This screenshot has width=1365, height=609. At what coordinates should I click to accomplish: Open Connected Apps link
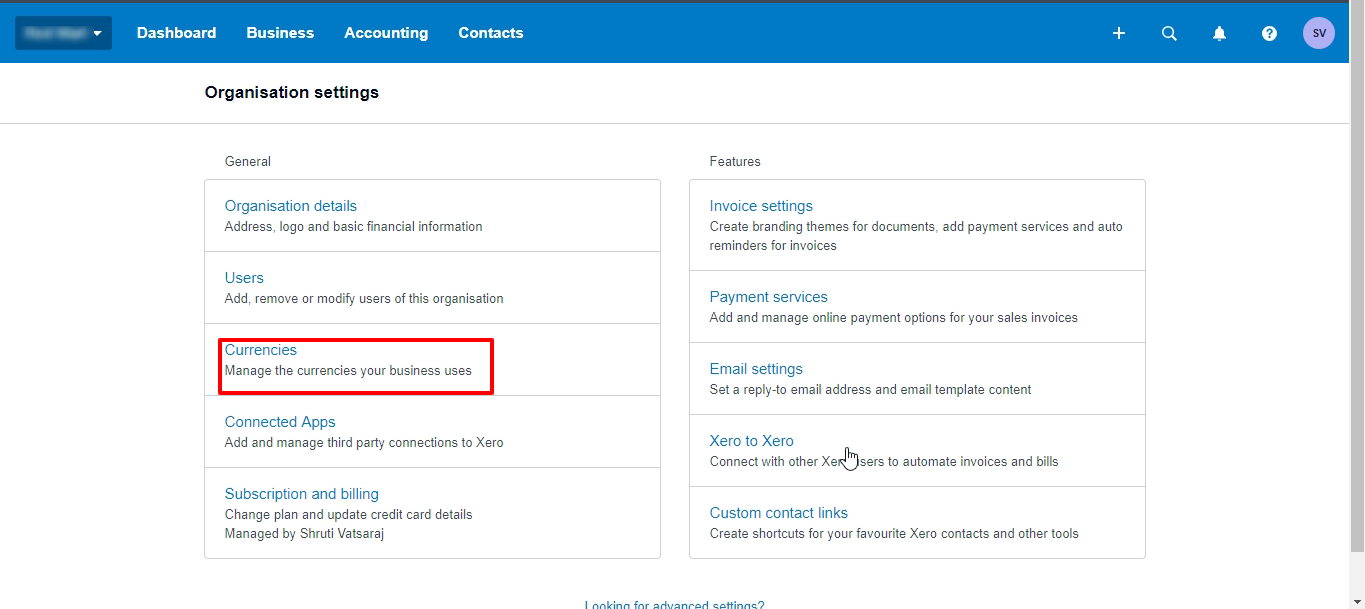click(x=280, y=422)
